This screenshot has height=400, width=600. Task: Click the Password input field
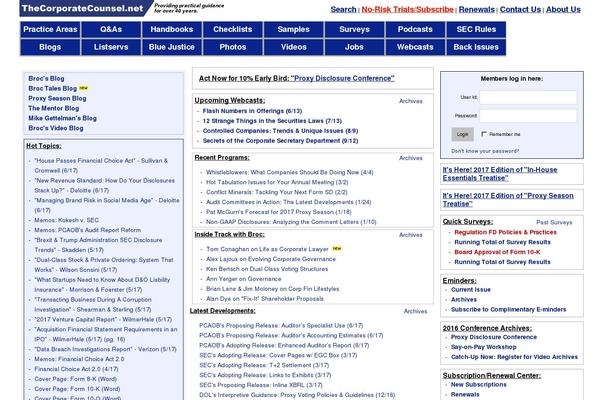point(528,116)
